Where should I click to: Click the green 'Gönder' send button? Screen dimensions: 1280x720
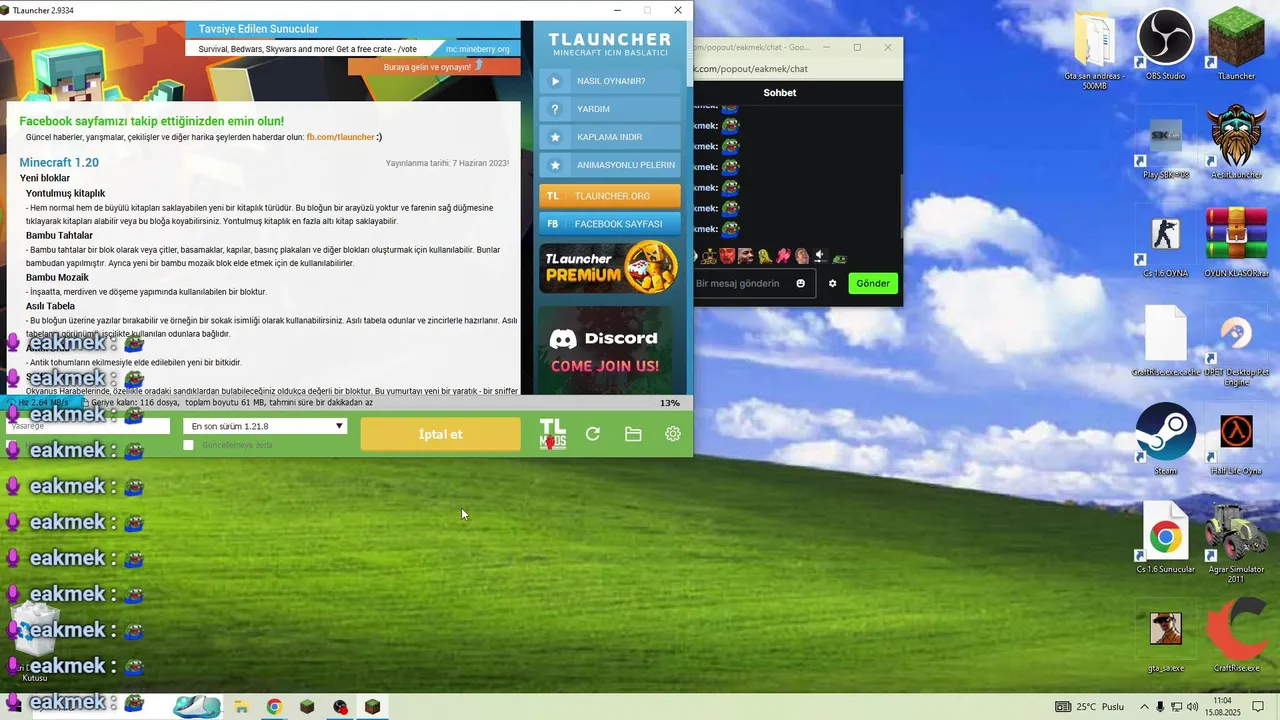(x=873, y=283)
